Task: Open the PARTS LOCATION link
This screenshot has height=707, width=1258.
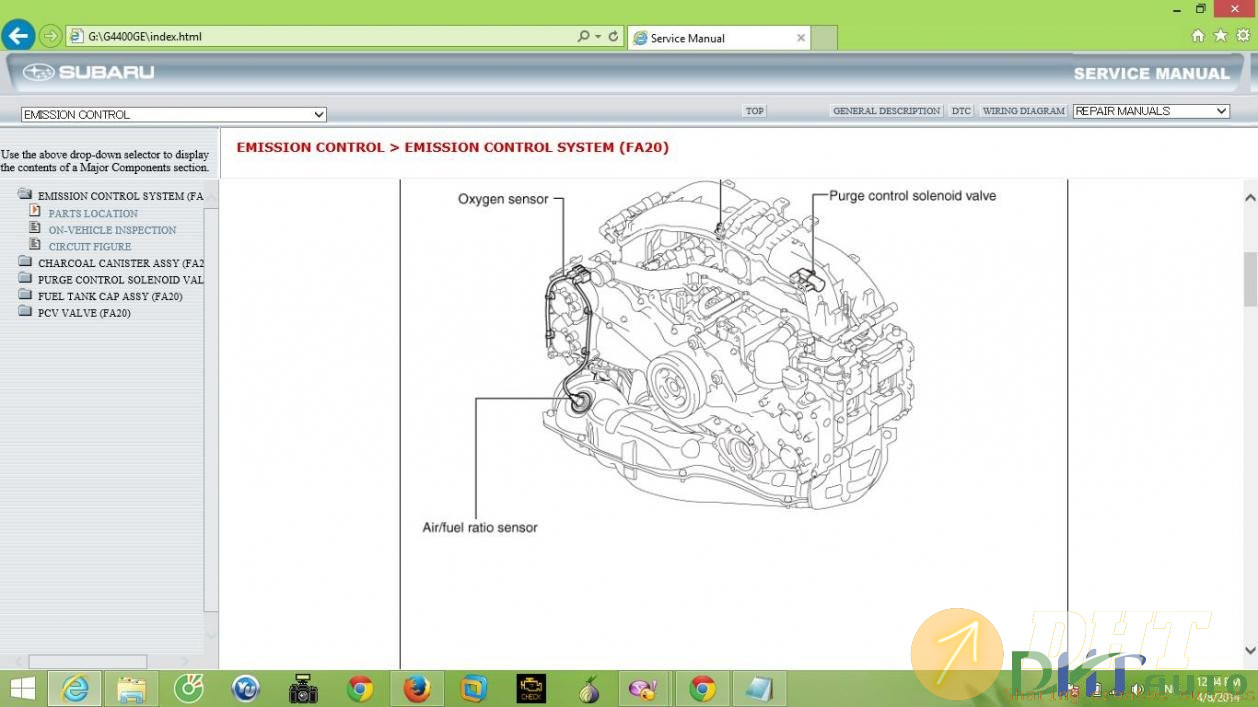Action: [93, 213]
